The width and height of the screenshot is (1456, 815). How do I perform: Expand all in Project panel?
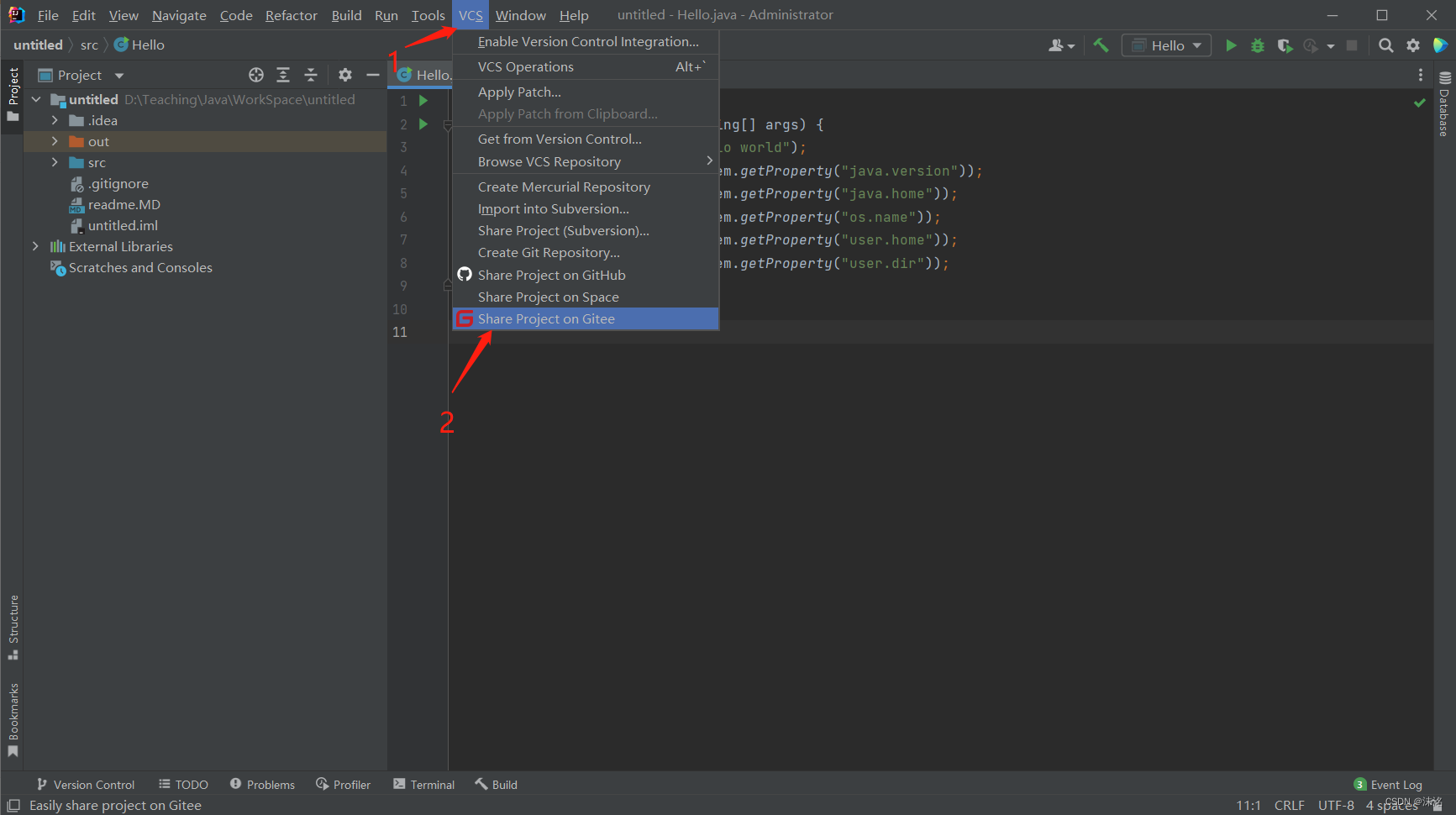click(283, 75)
